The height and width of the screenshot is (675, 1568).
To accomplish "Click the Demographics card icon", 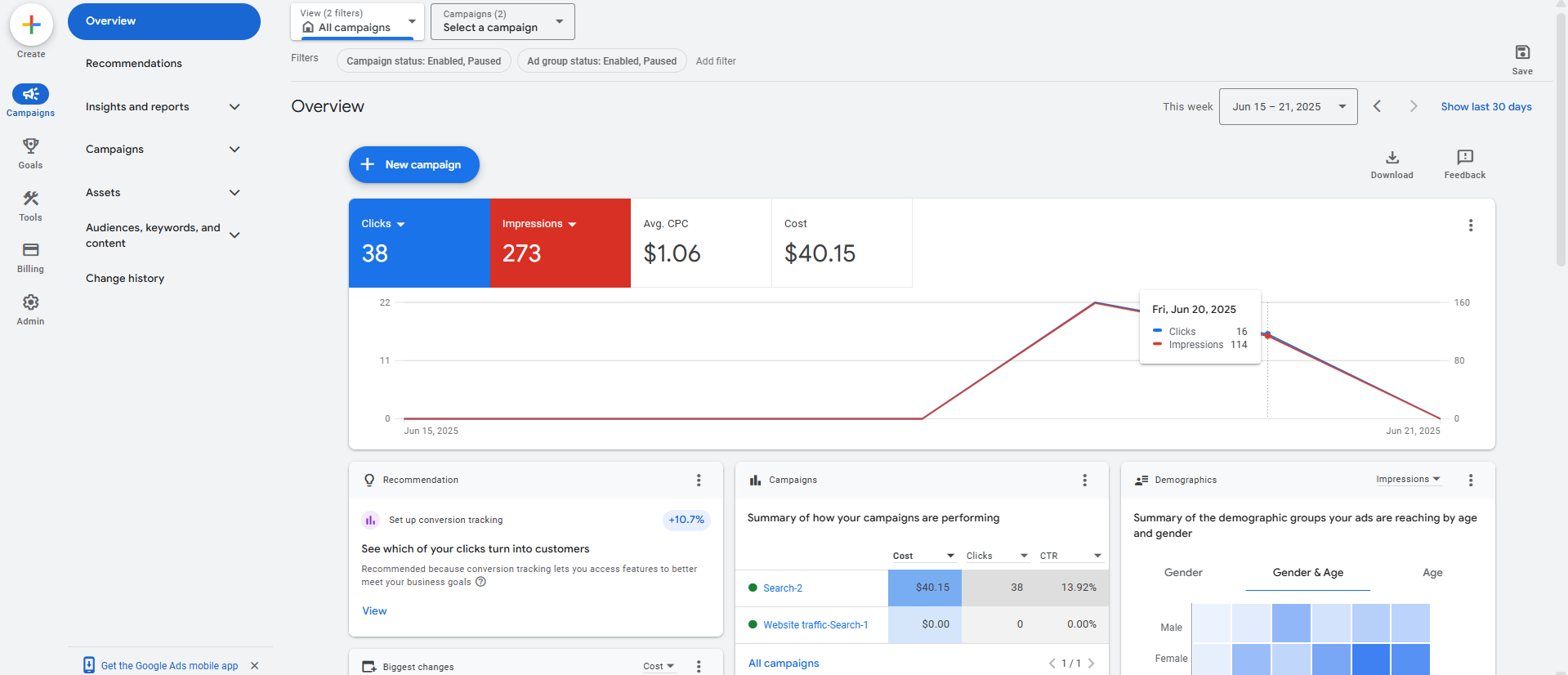I will pos(1141,481).
